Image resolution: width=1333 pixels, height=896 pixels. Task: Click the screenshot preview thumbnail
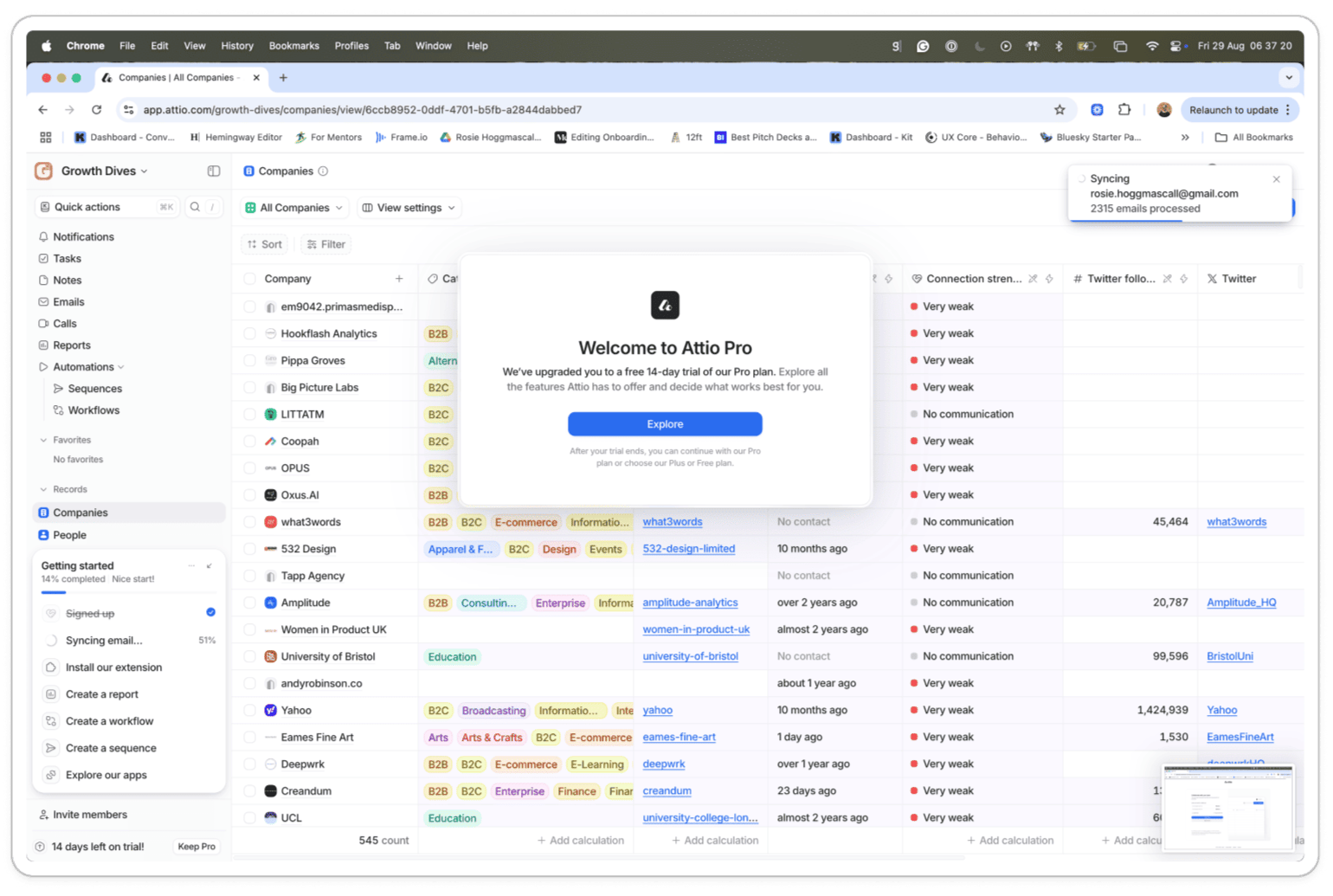tap(1228, 807)
